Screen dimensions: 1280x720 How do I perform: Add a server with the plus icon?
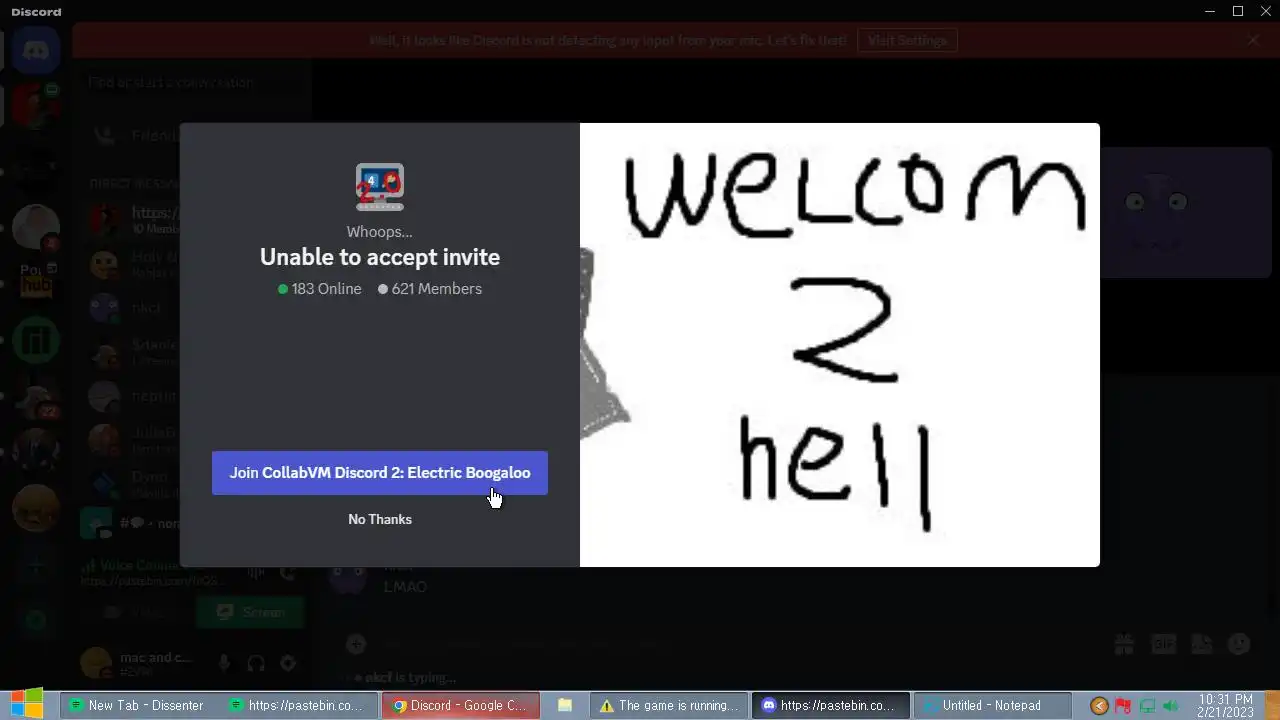37,567
